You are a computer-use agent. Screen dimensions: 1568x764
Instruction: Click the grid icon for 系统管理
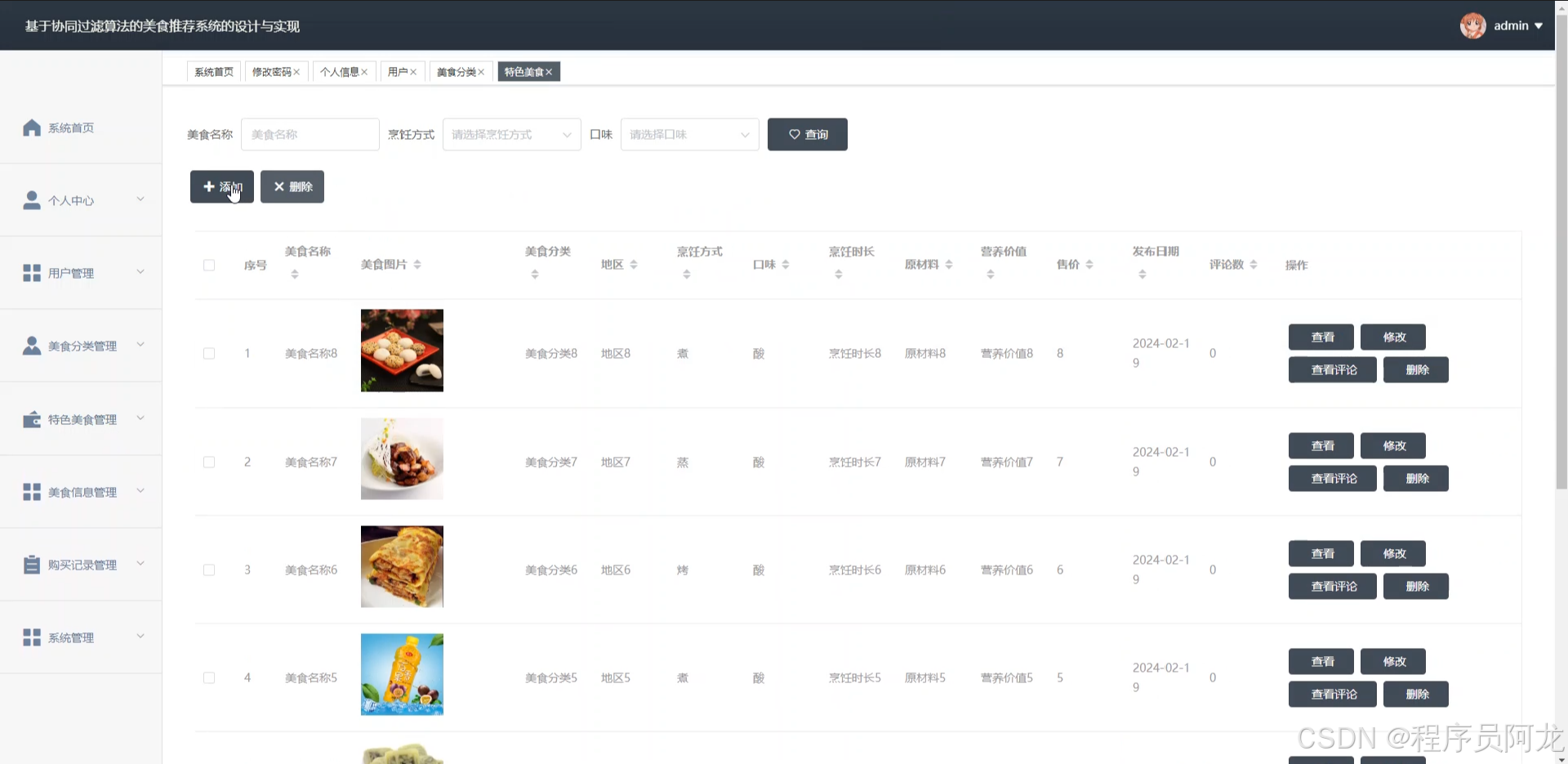coord(32,637)
